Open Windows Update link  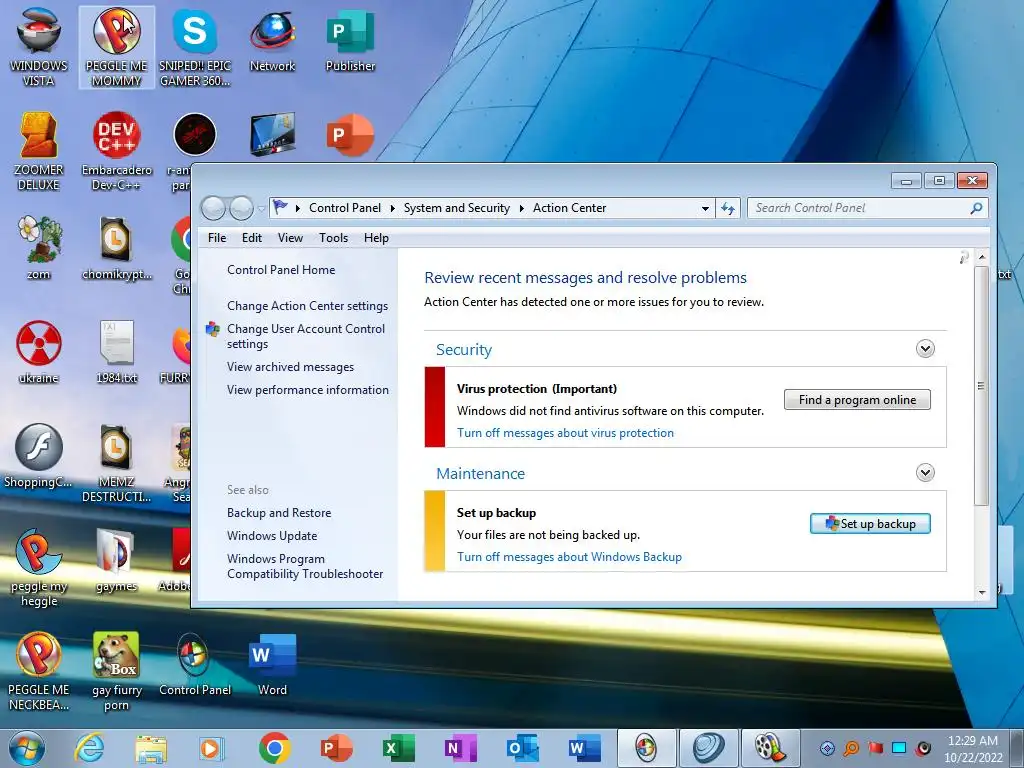point(272,536)
